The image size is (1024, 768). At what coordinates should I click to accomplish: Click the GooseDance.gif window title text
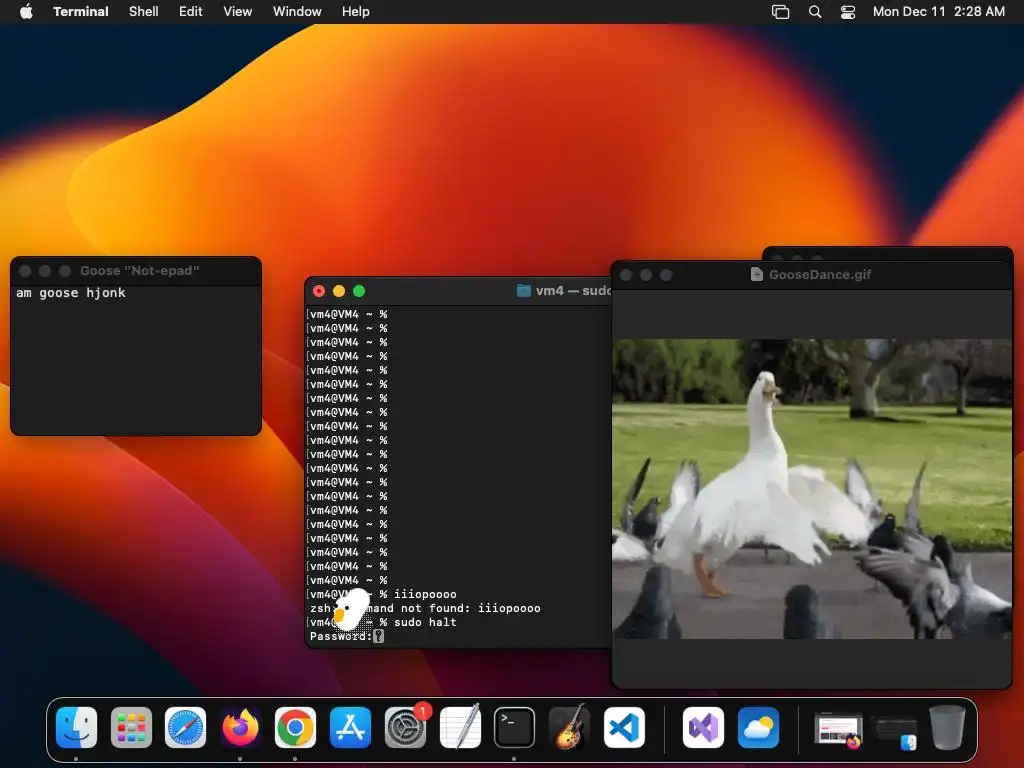(x=820, y=274)
